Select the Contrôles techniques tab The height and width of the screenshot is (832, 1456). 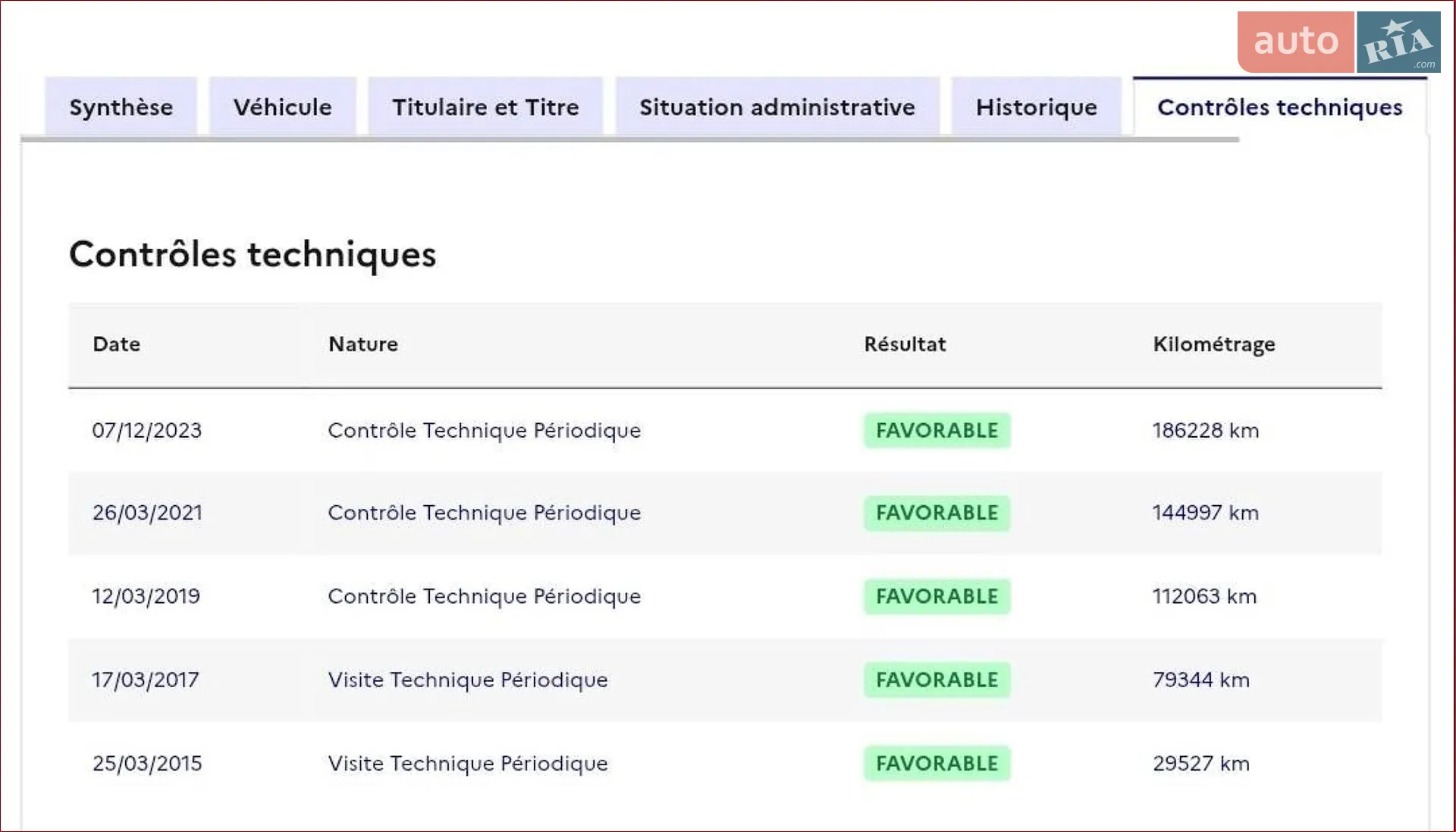(1280, 107)
